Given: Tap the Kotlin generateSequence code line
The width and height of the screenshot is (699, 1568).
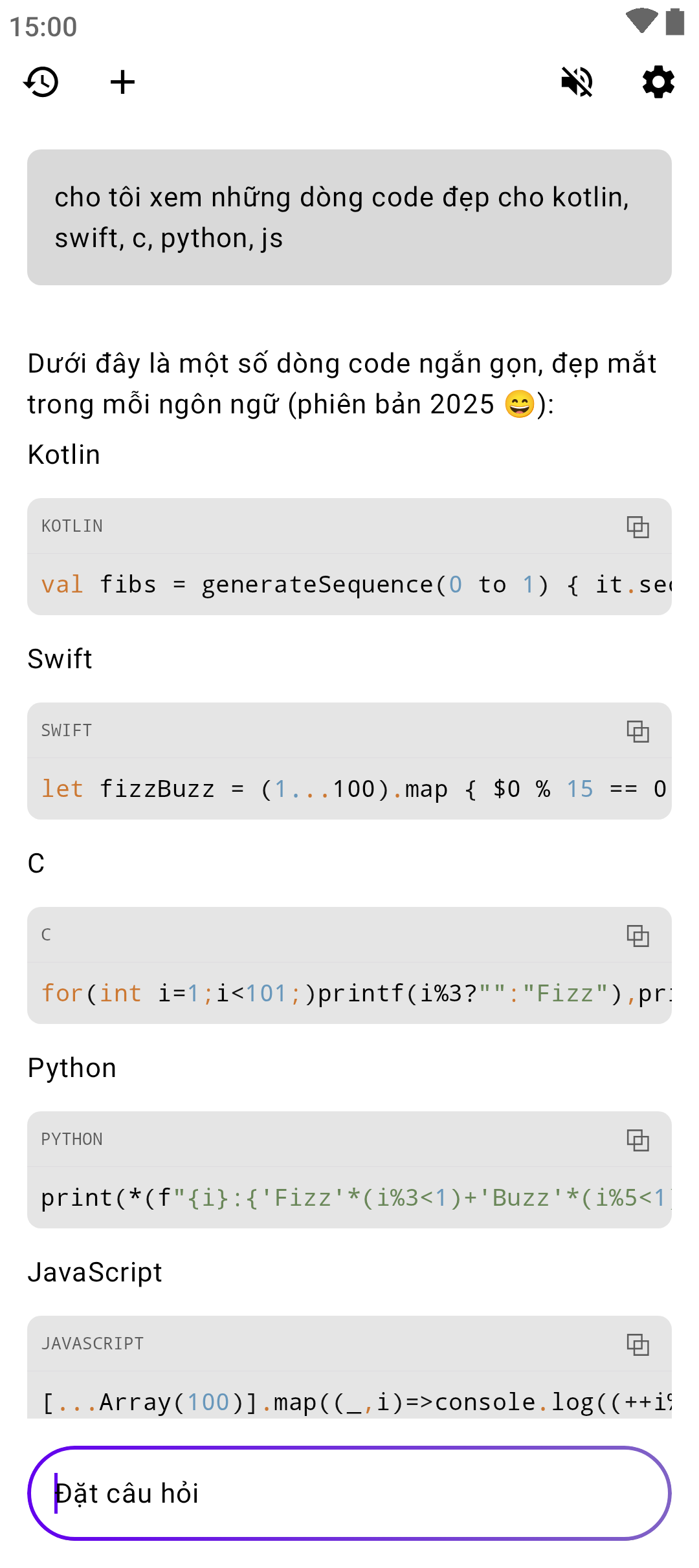Looking at the screenshot, I should coord(356,585).
